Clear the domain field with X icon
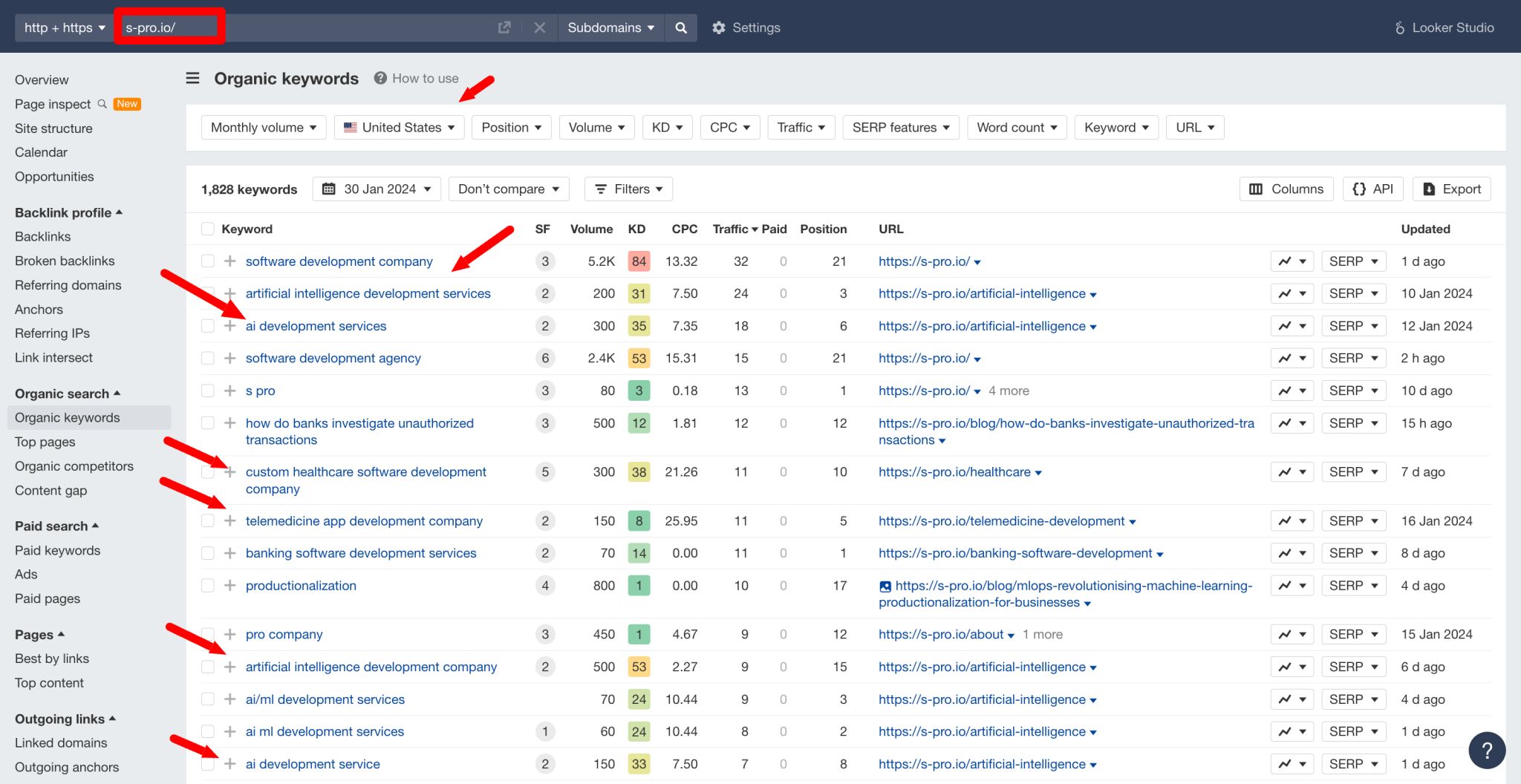Viewport: 1521px width, 784px height. pos(540,27)
